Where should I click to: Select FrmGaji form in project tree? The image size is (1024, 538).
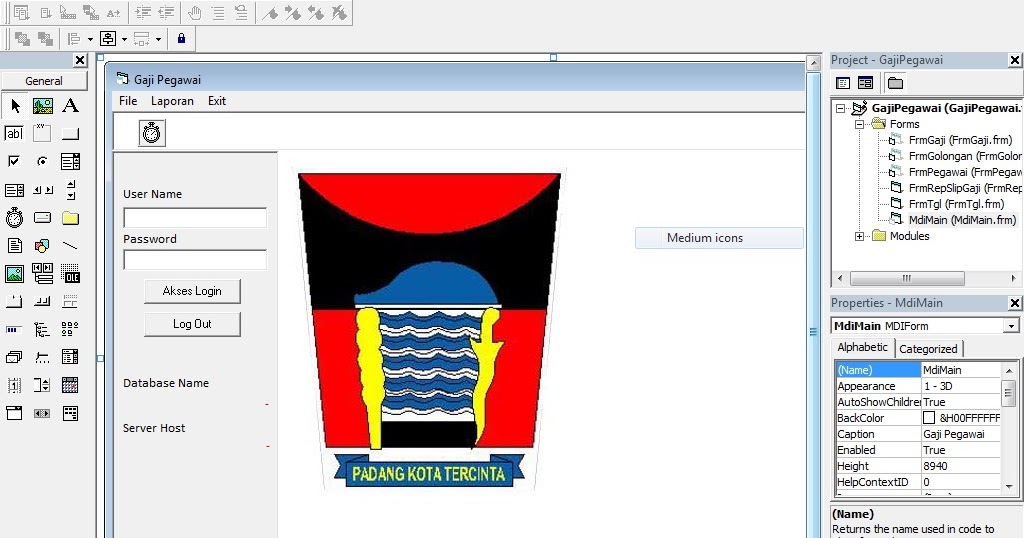[x=960, y=140]
